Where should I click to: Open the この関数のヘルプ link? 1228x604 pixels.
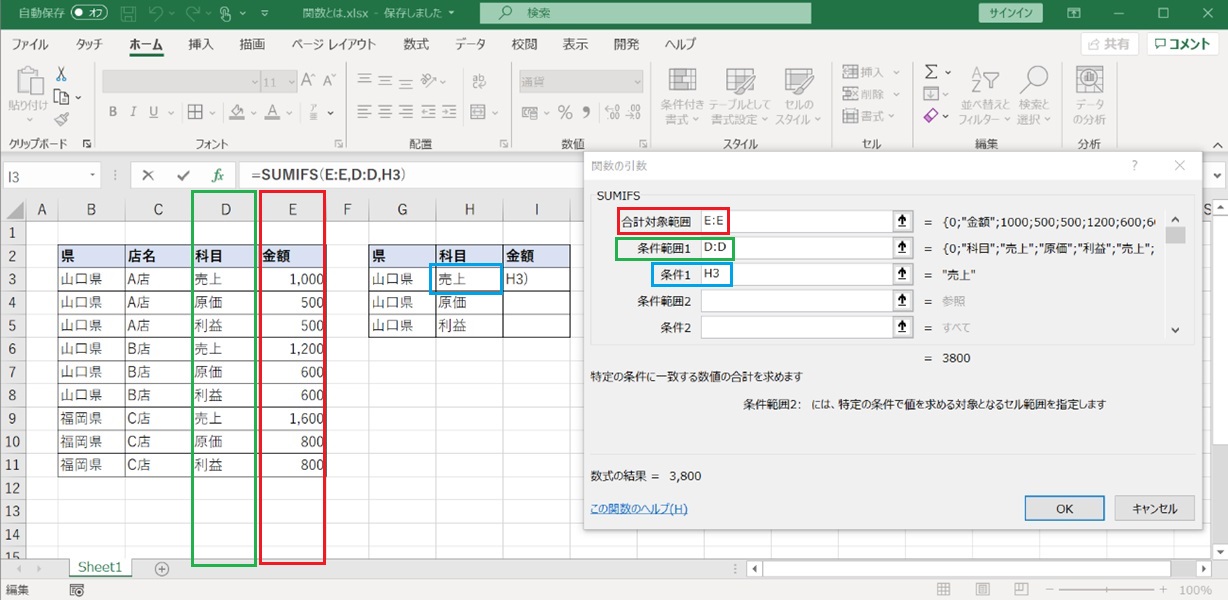point(638,509)
